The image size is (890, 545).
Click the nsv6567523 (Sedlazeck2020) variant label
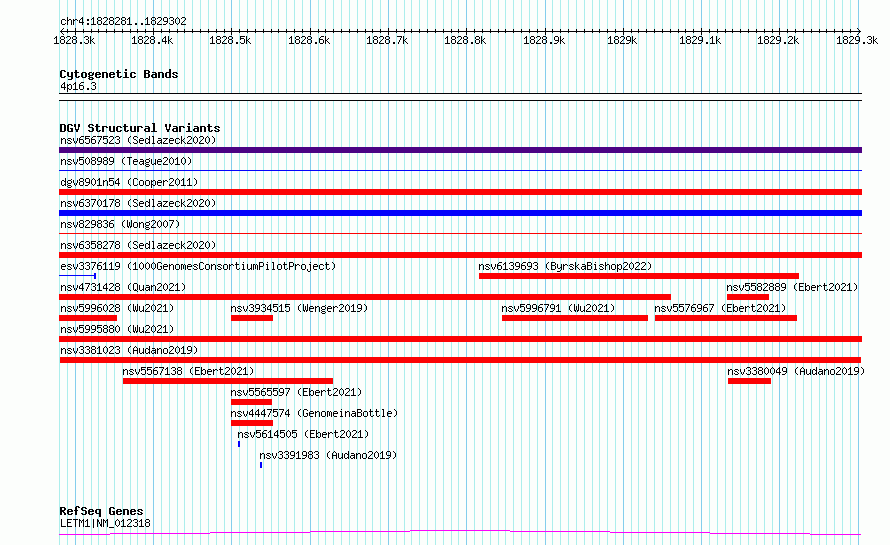point(138,140)
